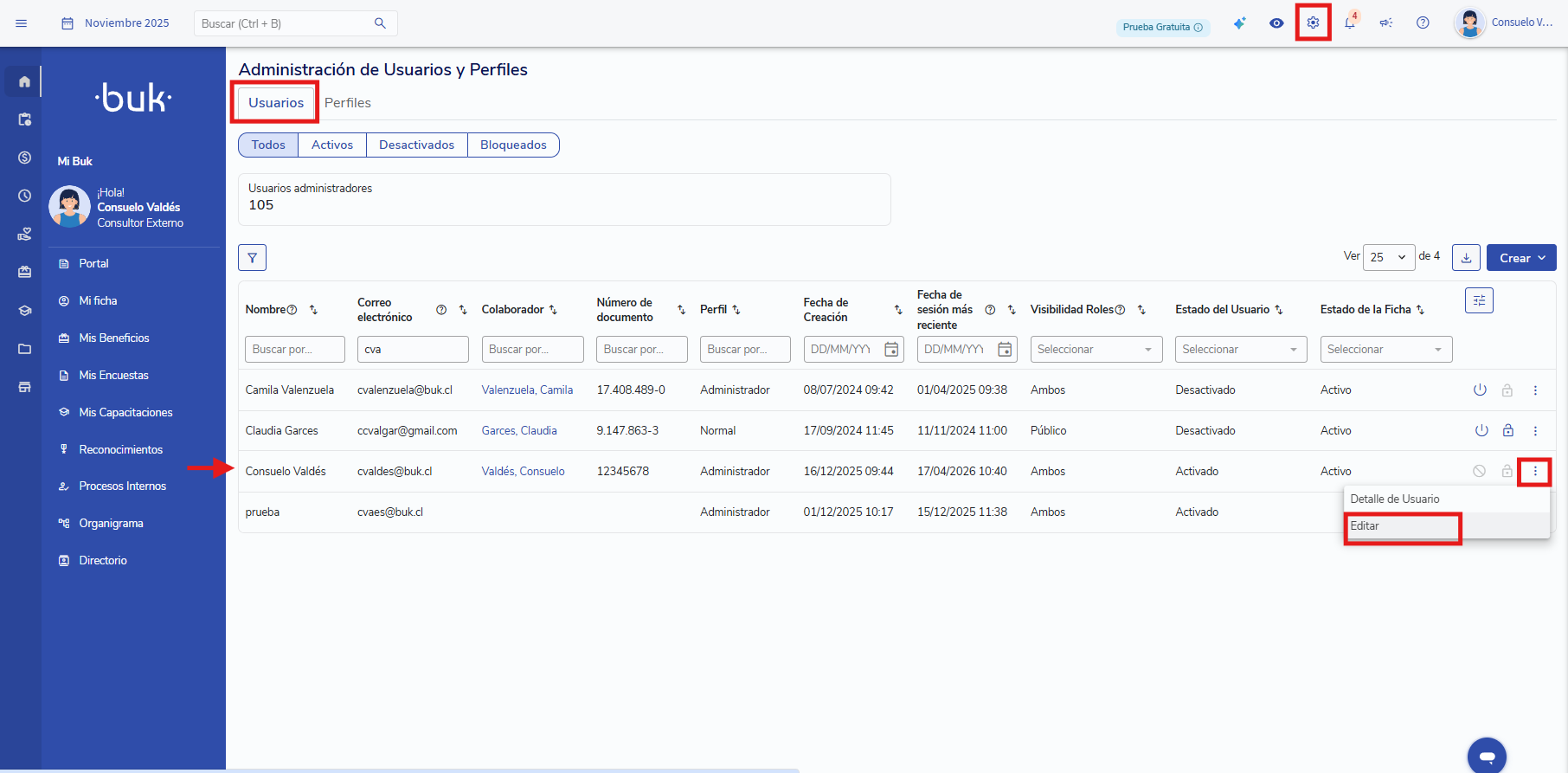Open table column settings icon
The height and width of the screenshot is (773, 1568).
pyautogui.click(x=1479, y=300)
